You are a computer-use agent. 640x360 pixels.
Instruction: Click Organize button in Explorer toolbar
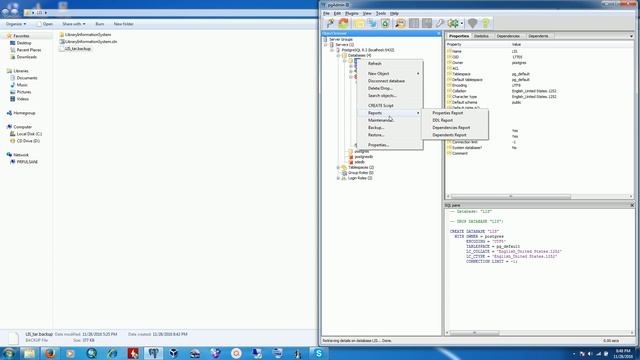(16, 24)
